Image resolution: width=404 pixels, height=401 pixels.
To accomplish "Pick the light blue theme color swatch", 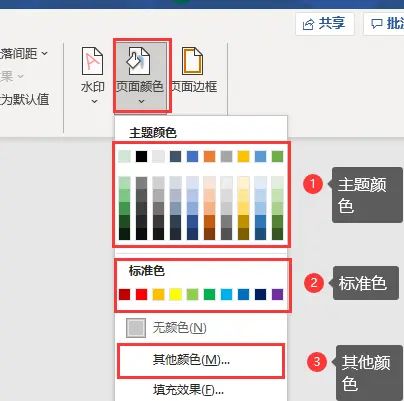I will tap(260, 156).
